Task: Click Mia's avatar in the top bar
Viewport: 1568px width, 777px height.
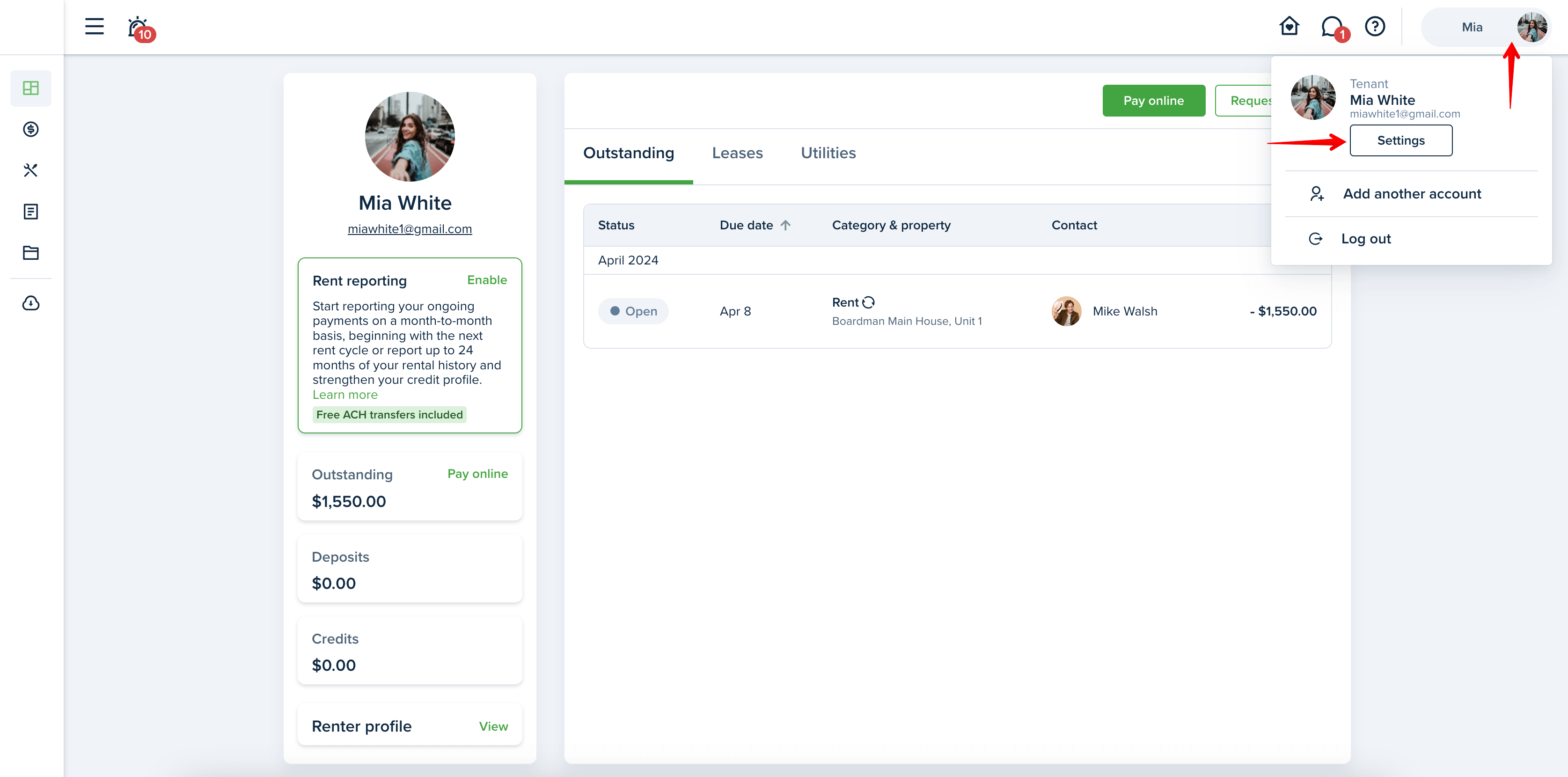Action: point(1531,27)
